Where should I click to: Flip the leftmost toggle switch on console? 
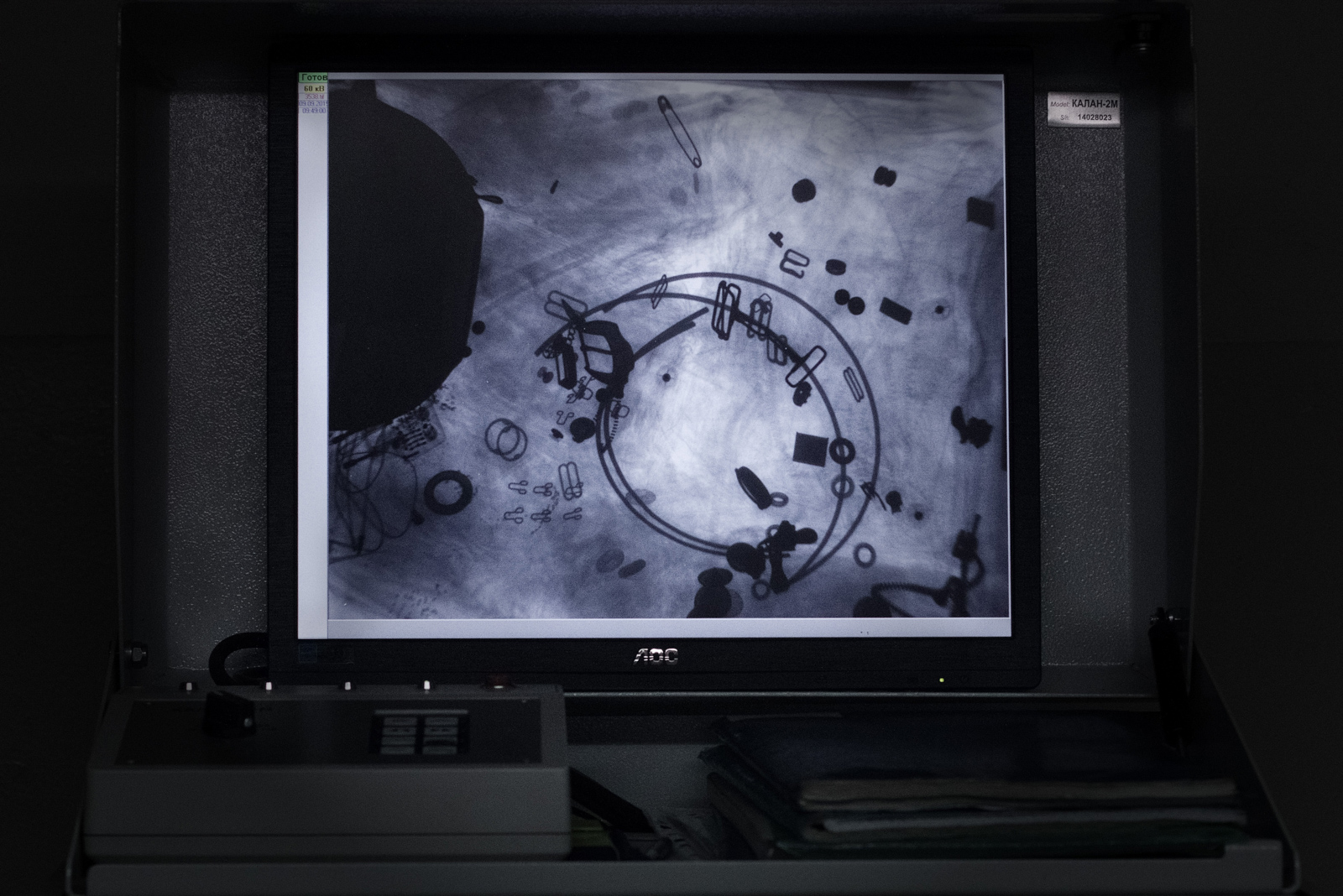point(189,686)
